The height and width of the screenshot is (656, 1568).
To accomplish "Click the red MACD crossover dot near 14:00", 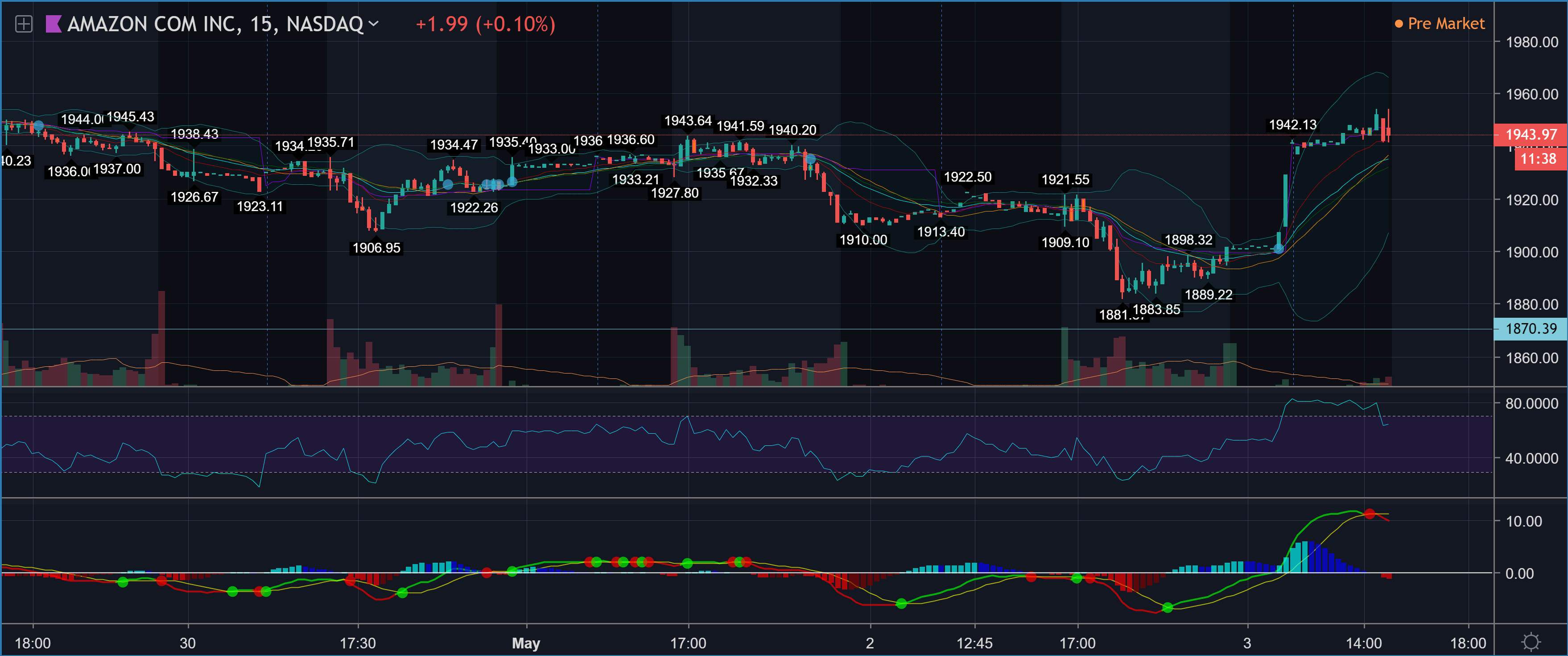I will (x=1370, y=514).
